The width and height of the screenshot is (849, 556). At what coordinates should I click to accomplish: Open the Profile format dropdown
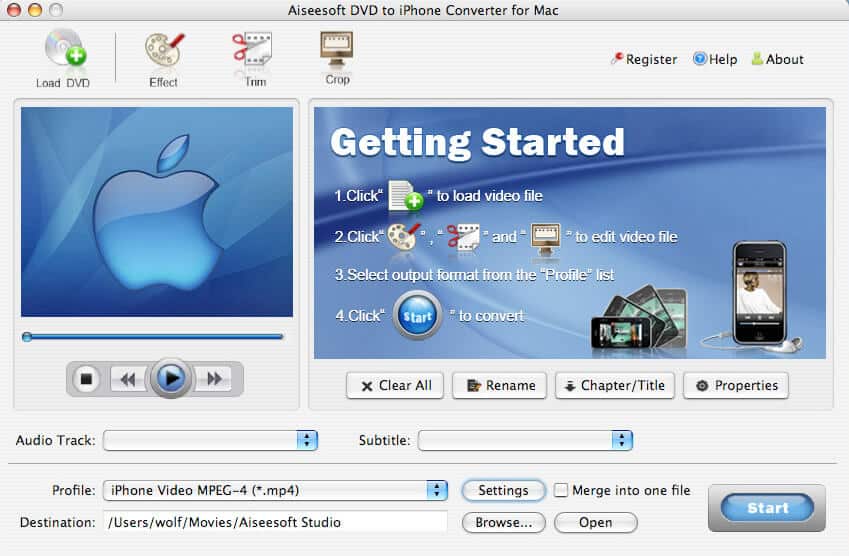click(x=275, y=490)
